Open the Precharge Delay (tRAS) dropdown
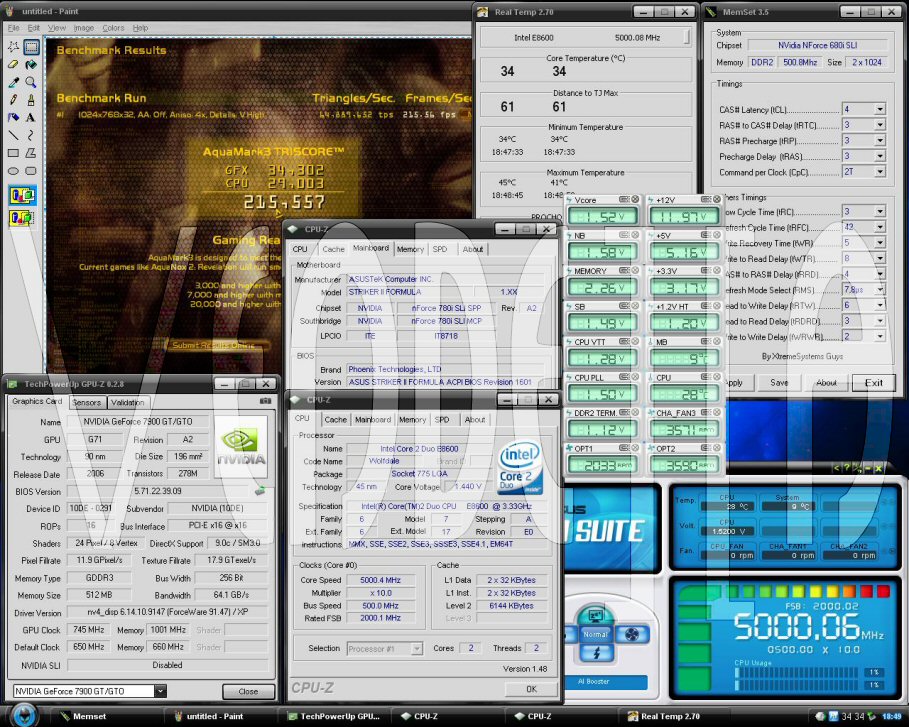 880,156
